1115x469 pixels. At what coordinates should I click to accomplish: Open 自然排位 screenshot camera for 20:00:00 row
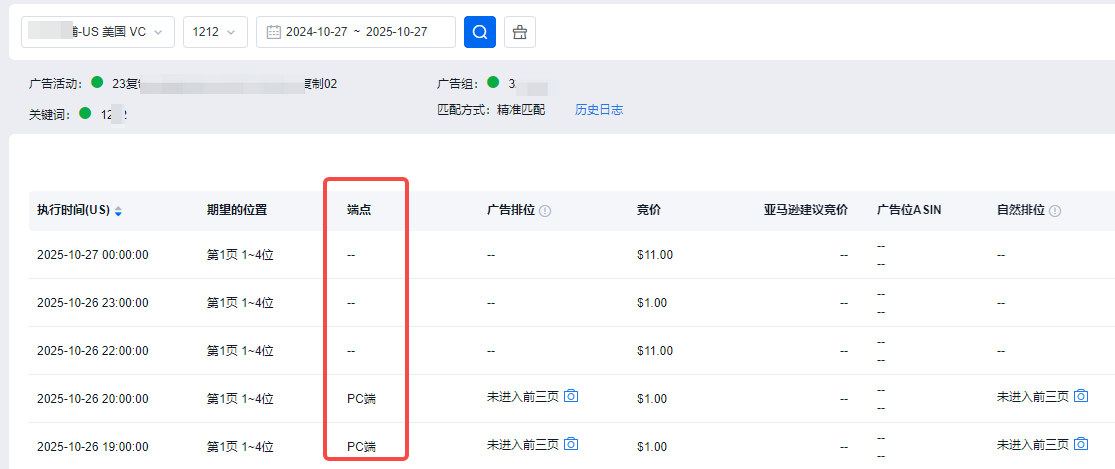click(x=1081, y=396)
